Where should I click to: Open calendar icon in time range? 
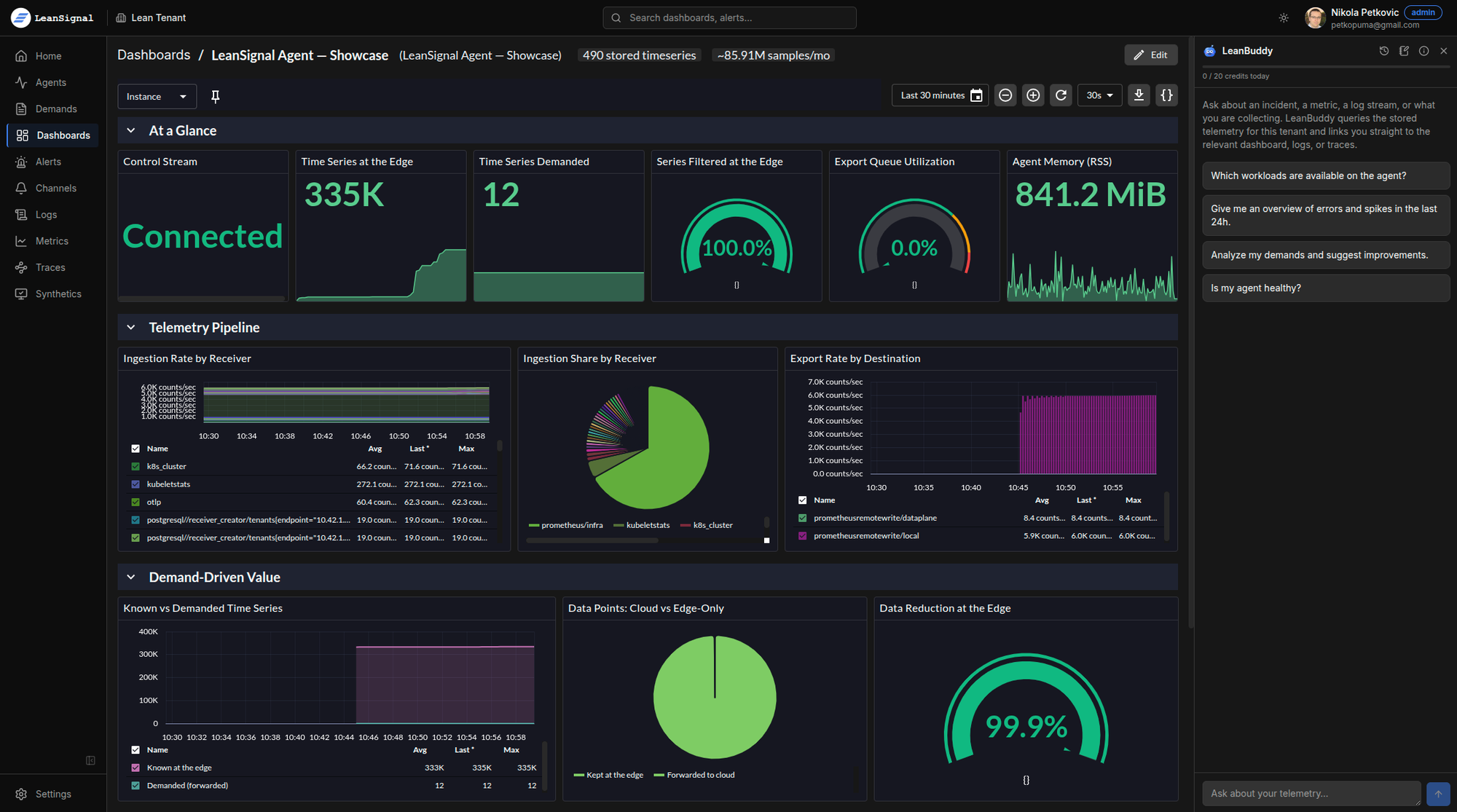pyautogui.click(x=977, y=95)
